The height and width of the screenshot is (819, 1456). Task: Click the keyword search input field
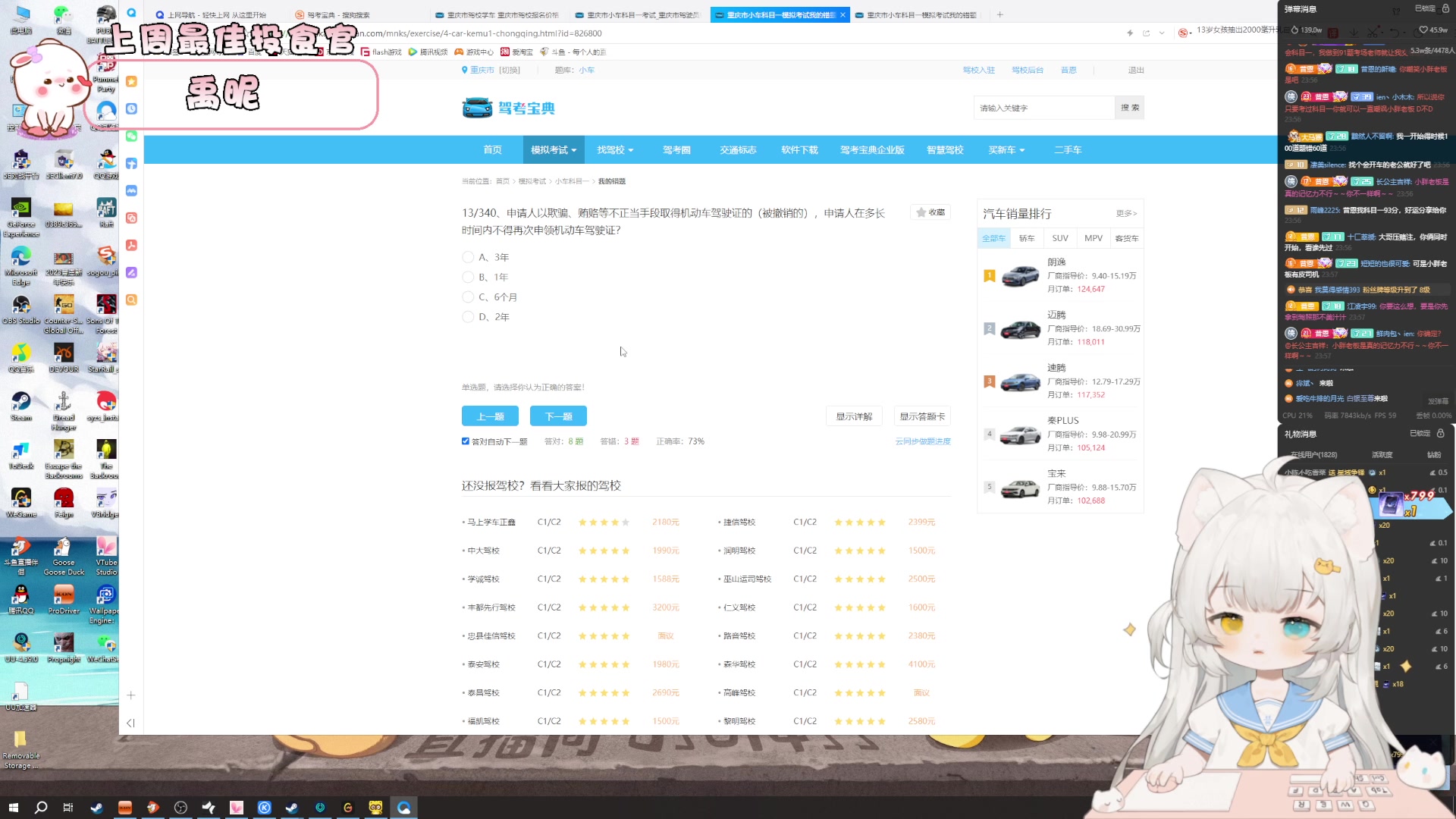coord(1043,108)
